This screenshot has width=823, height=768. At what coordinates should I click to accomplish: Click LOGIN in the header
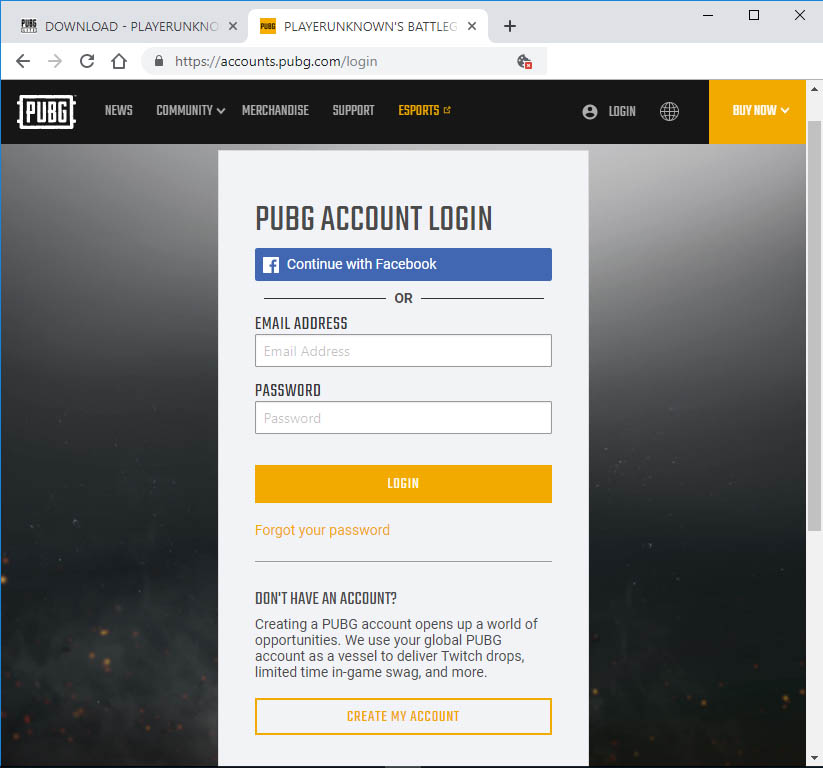pos(622,111)
